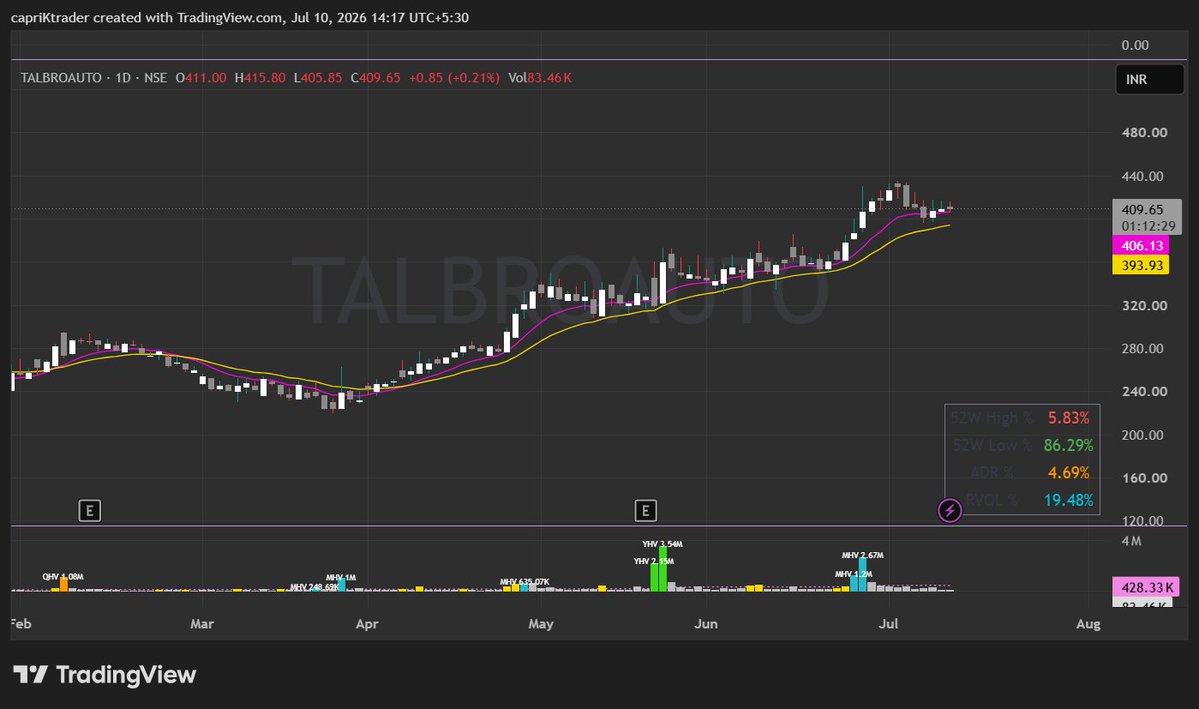Click the magenta moving average label 406.13

pos(1142,246)
